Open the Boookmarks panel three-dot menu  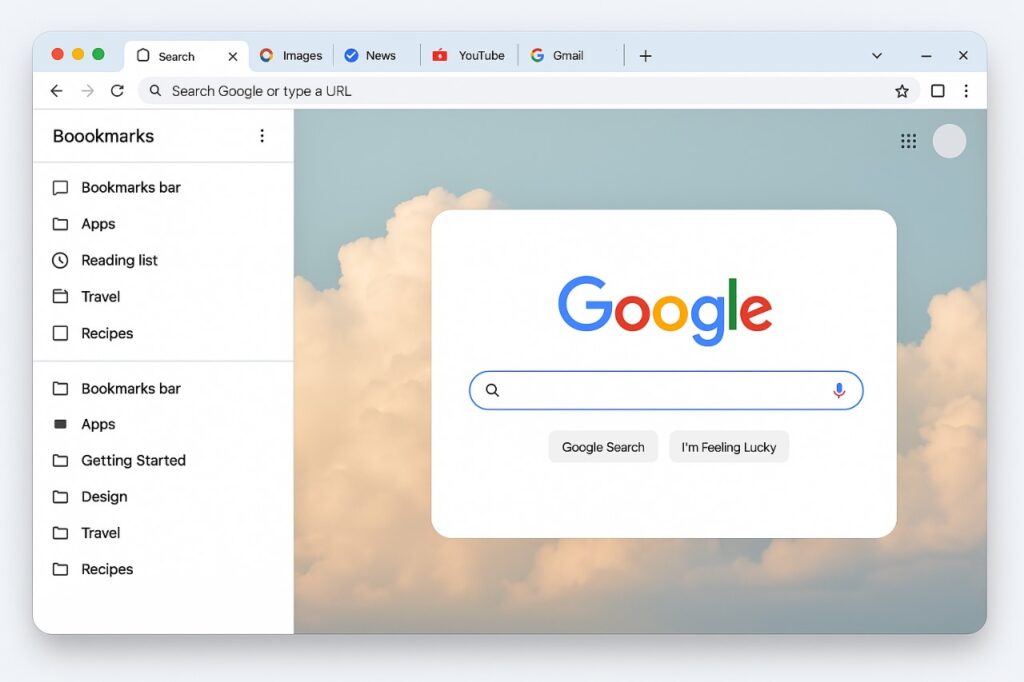click(262, 136)
